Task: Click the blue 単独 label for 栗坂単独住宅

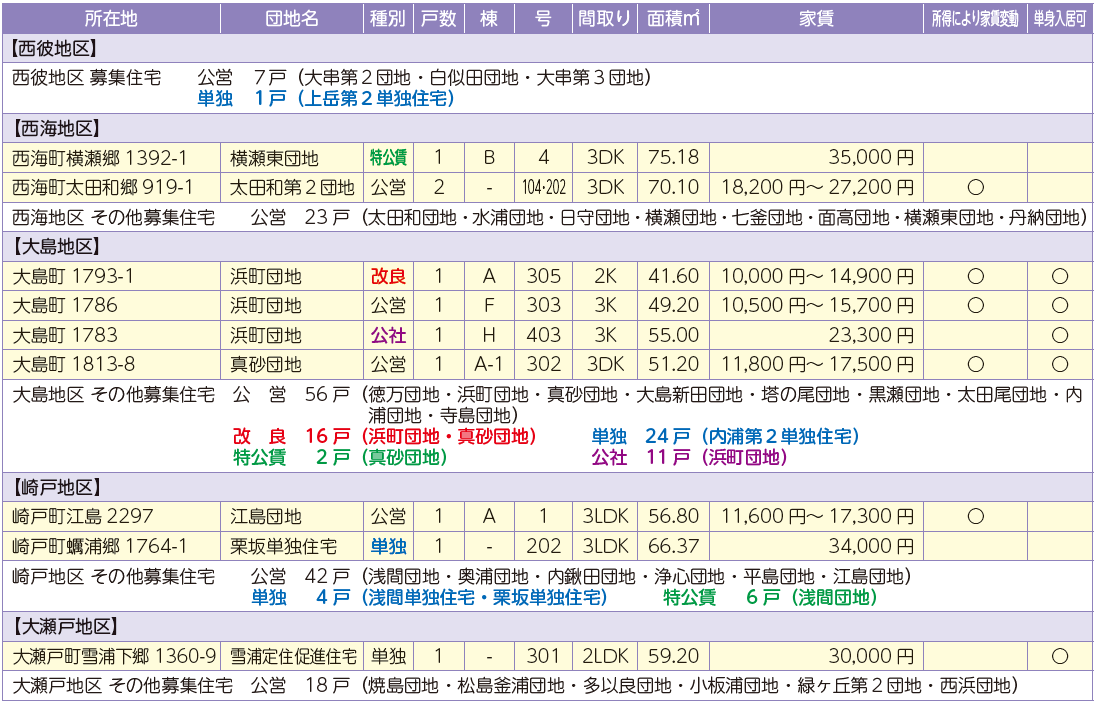Action: [388, 546]
